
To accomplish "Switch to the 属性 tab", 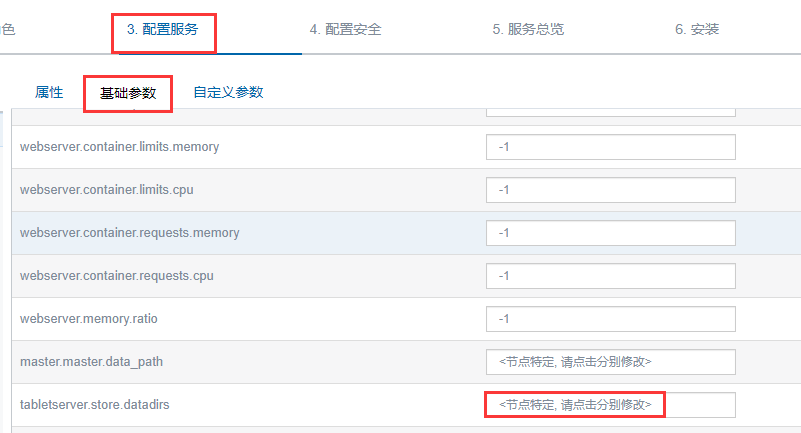I will click(49, 92).
